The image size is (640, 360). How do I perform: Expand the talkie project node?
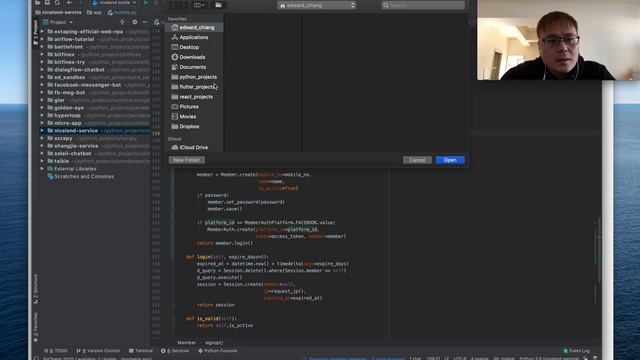click(42, 161)
